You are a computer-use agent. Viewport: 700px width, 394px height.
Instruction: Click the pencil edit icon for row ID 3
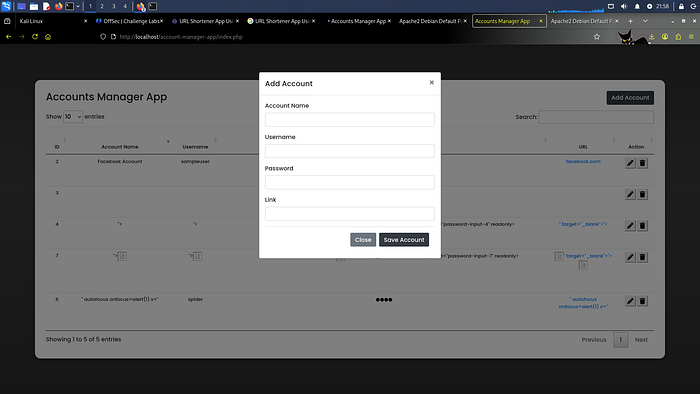(x=630, y=195)
